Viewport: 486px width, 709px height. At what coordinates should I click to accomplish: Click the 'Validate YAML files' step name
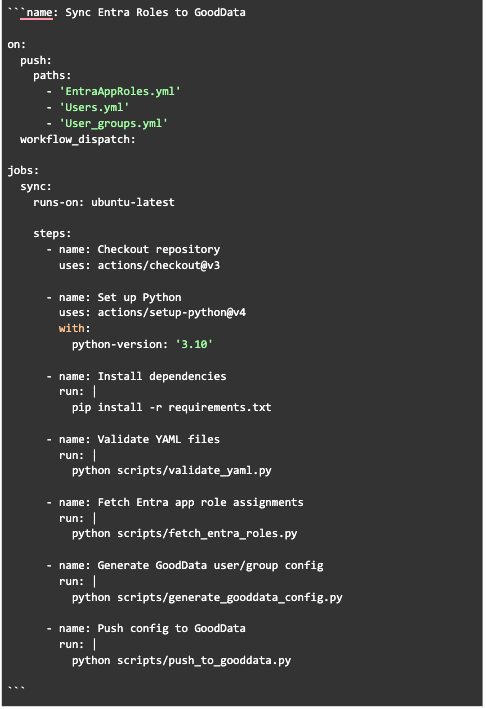159,439
